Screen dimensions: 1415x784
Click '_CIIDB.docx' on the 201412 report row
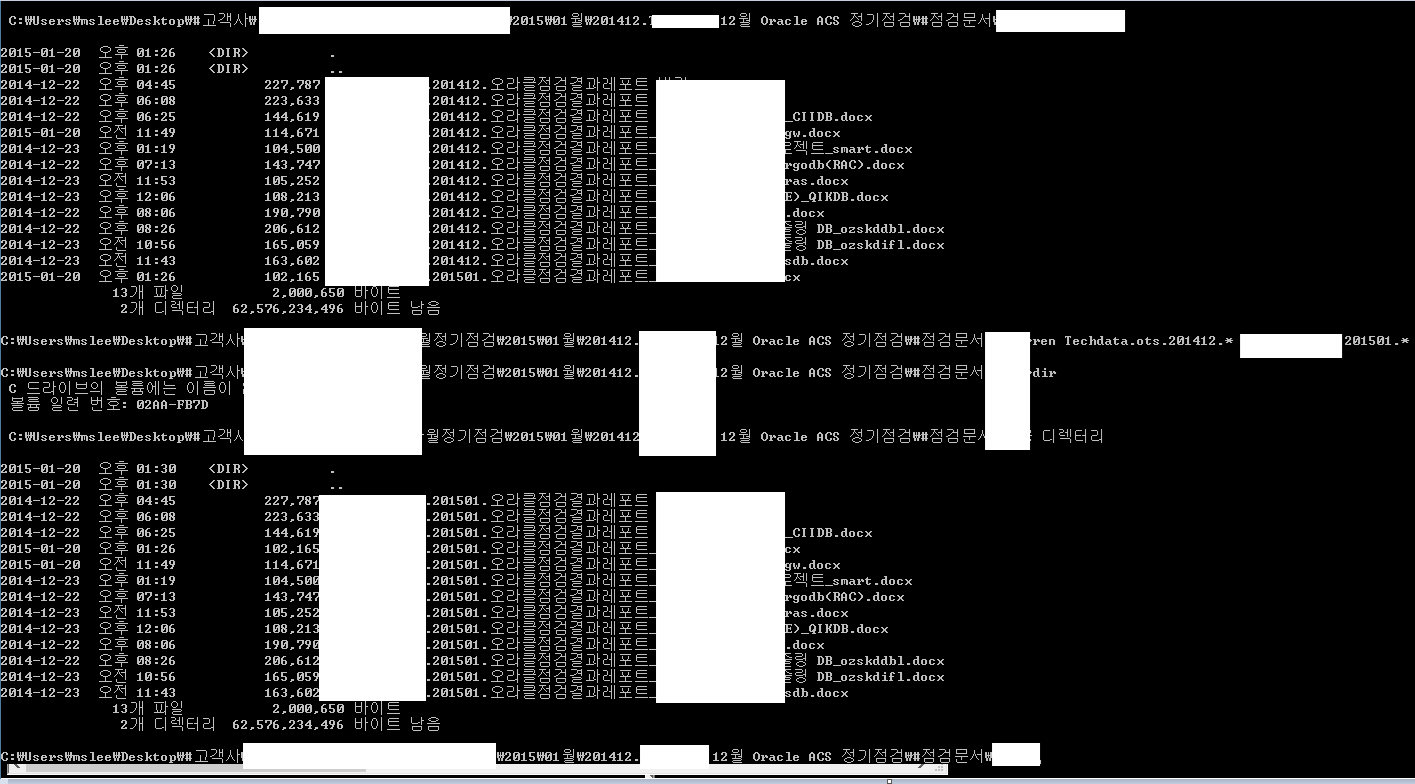pos(829,117)
